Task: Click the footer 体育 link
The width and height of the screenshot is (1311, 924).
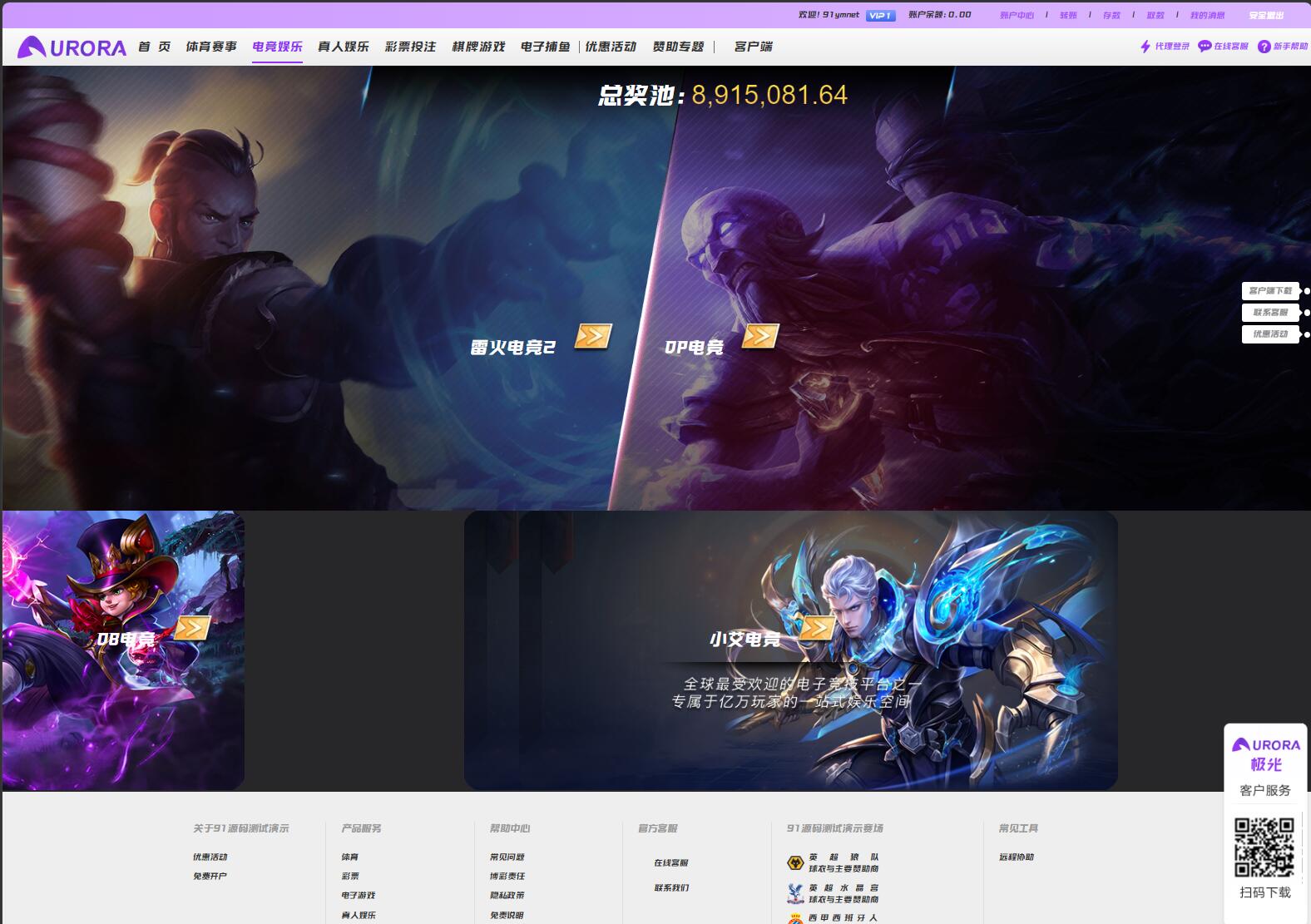Action: tap(350, 857)
